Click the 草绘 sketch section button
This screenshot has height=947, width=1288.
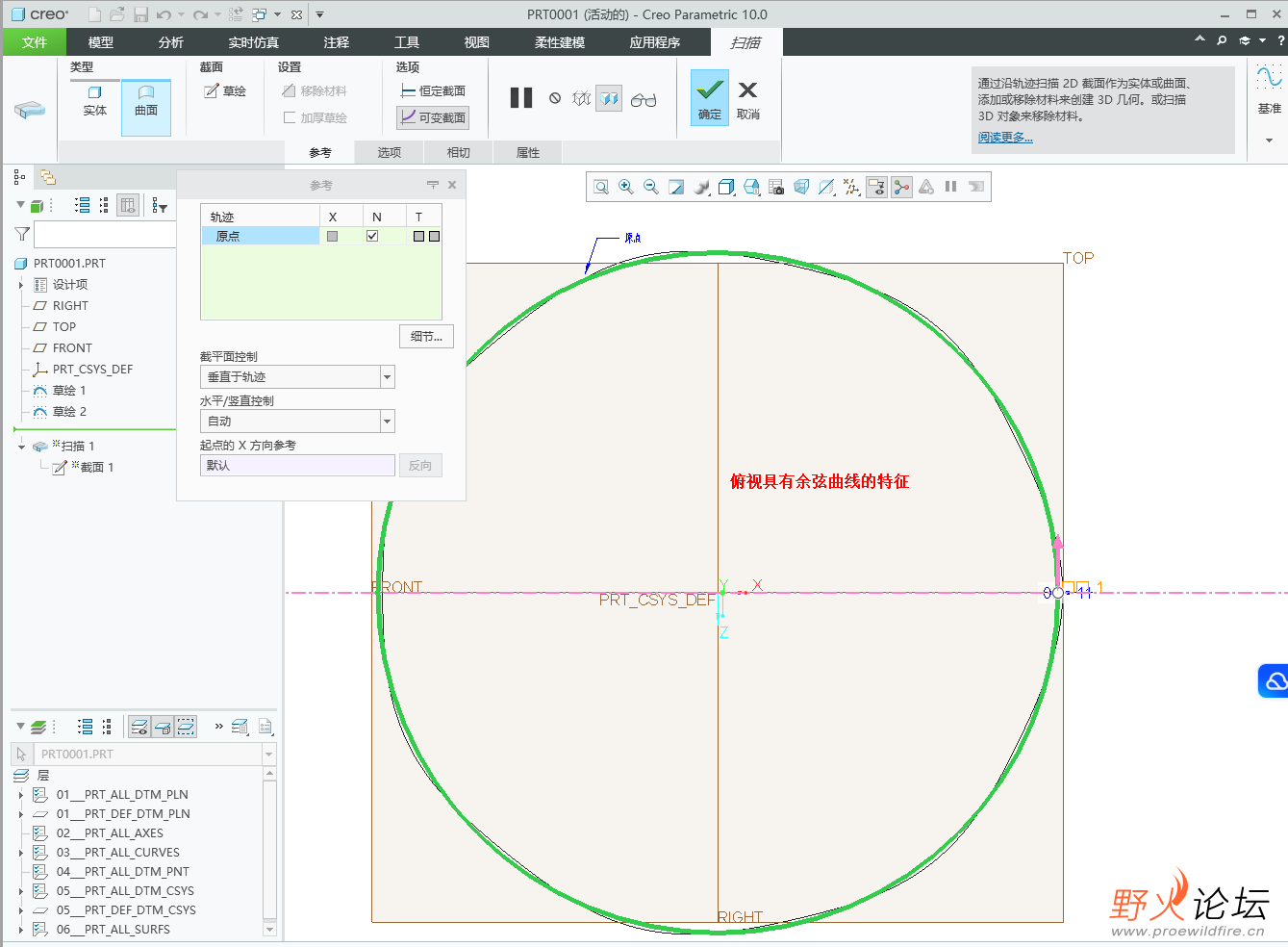point(225,91)
